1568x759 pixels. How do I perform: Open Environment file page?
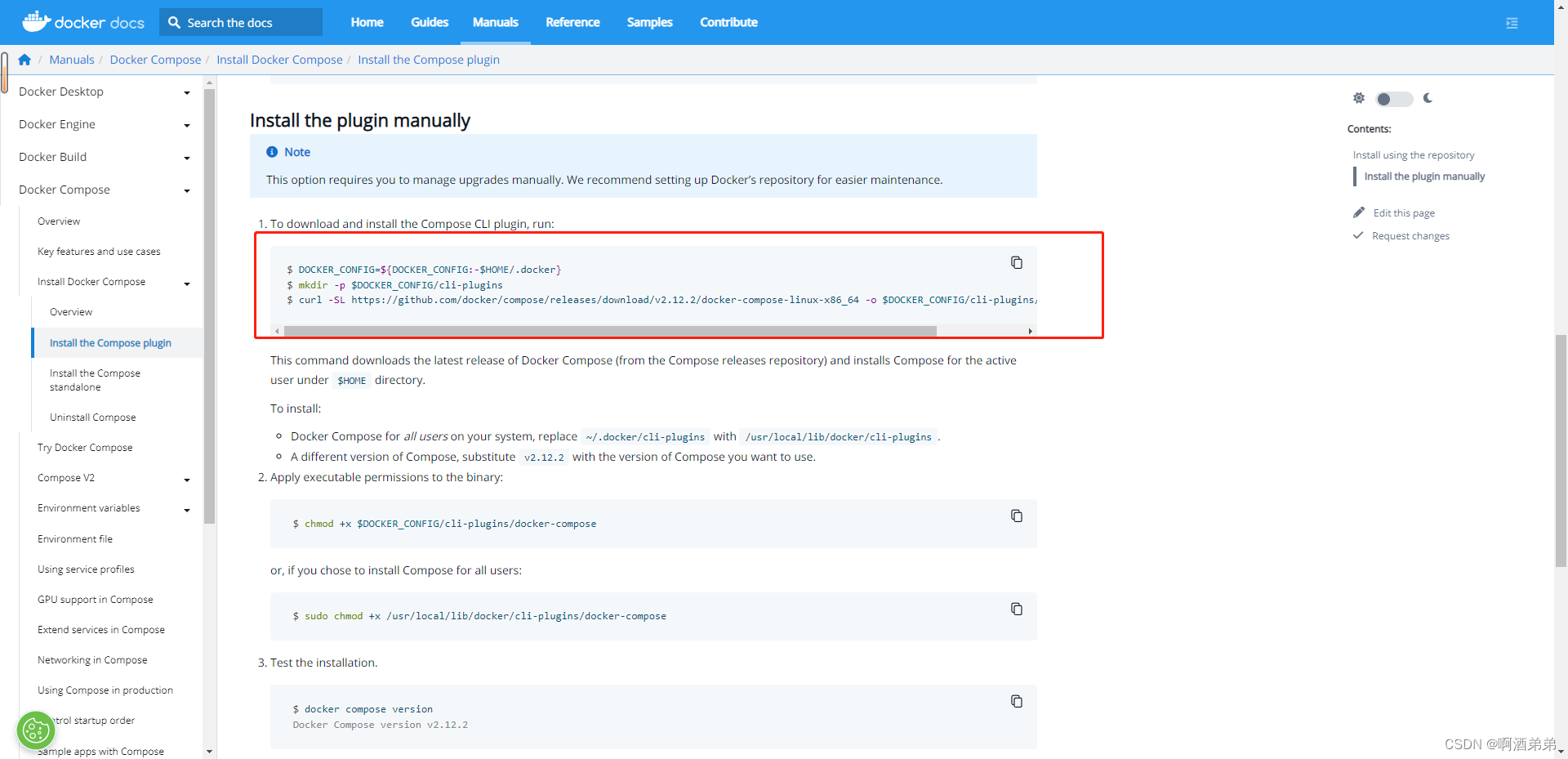(75, 539)
